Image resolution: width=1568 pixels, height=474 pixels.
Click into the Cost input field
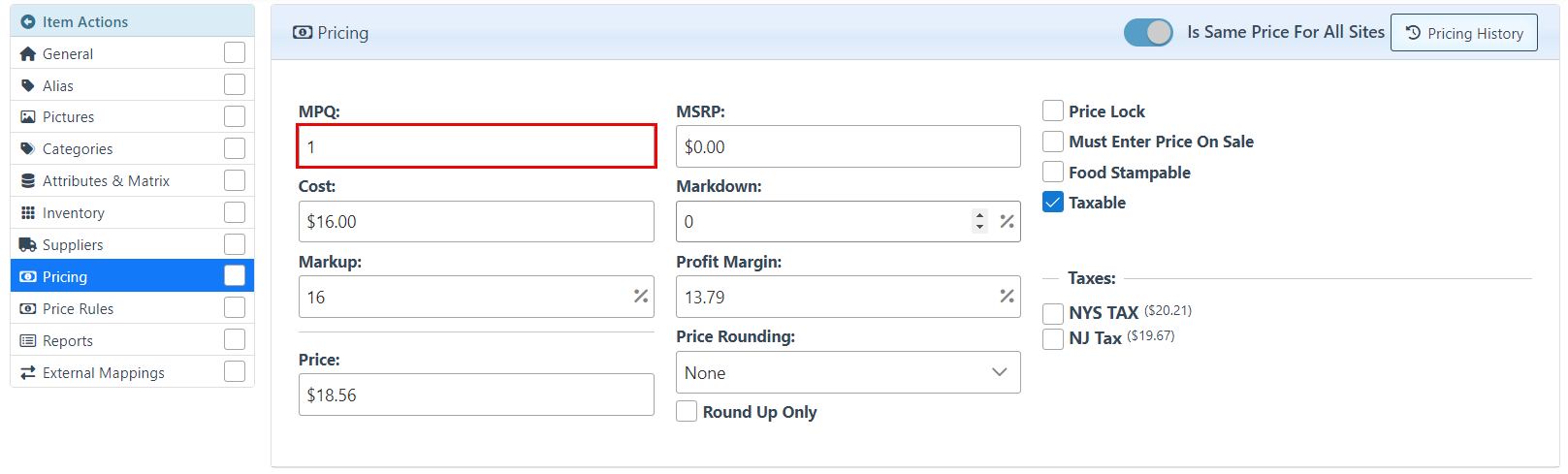tap(475, 222)
